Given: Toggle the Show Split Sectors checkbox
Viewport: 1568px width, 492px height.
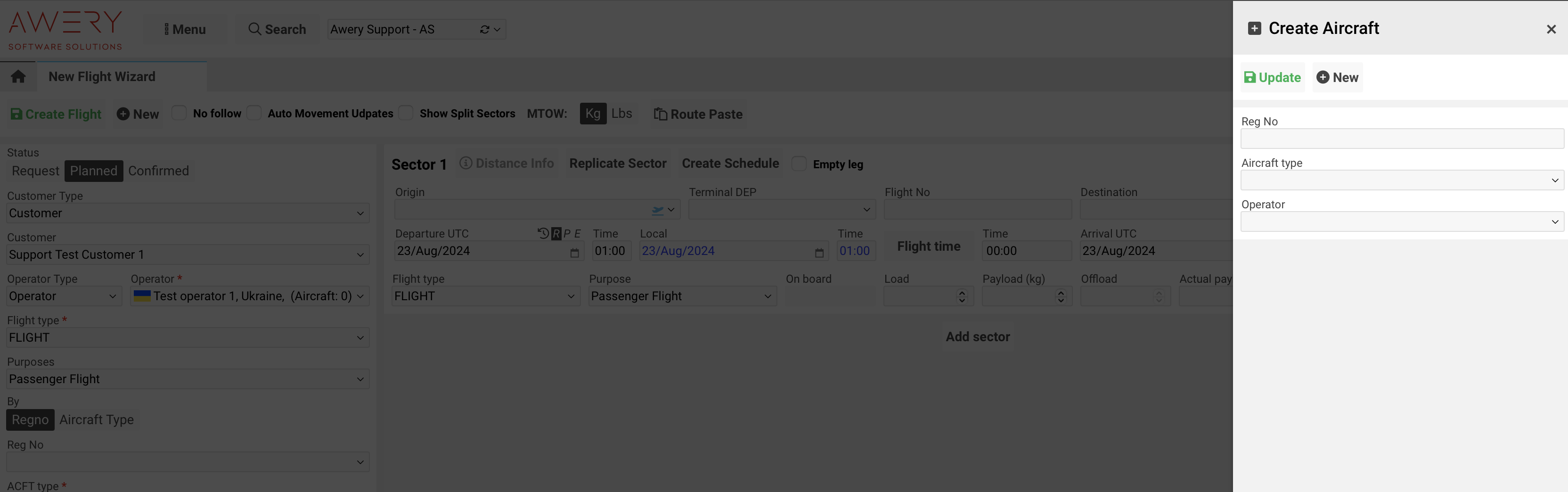Looking at the screenshot, I should [406, 113].
